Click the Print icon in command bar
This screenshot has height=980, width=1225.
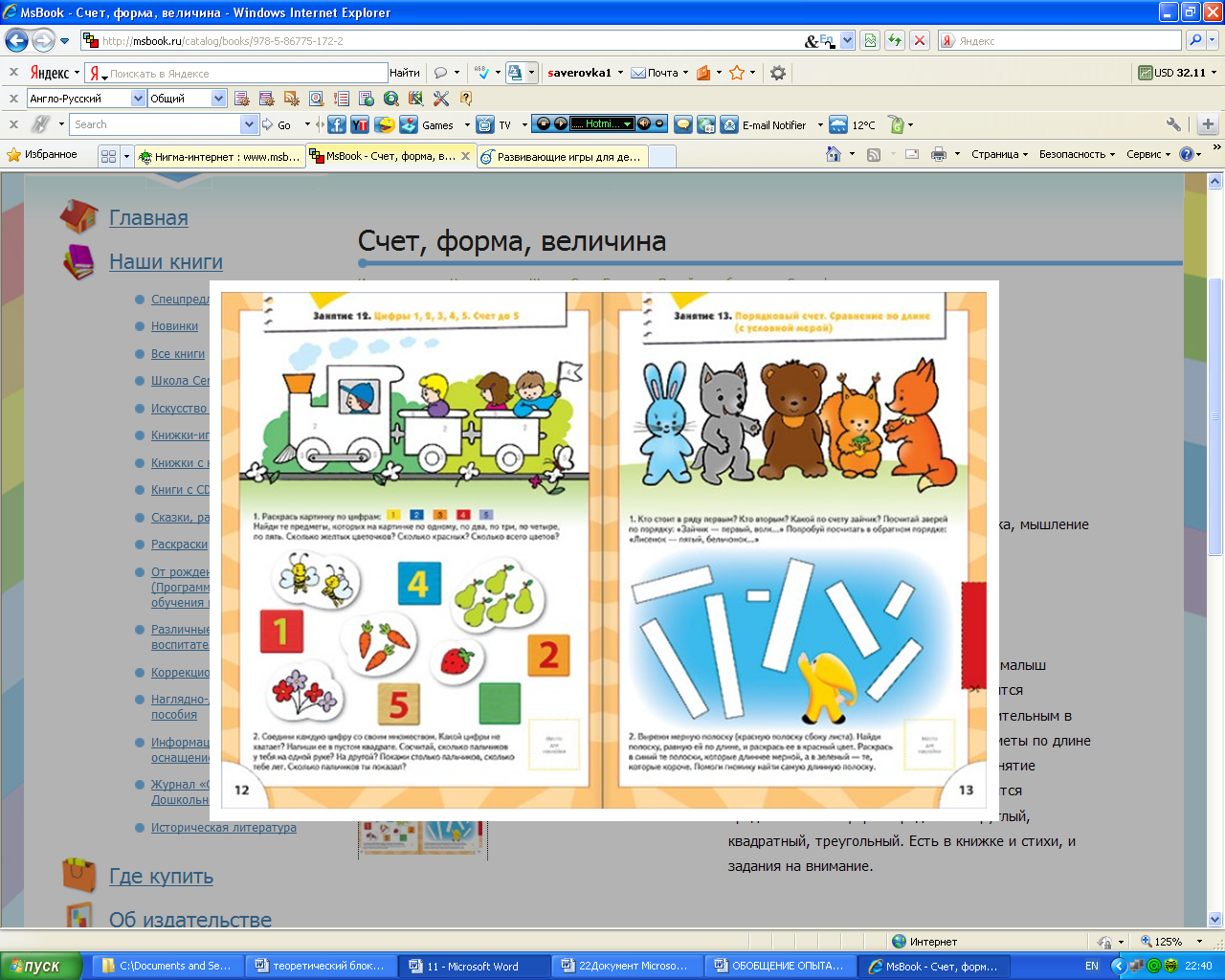pos(938,154)
